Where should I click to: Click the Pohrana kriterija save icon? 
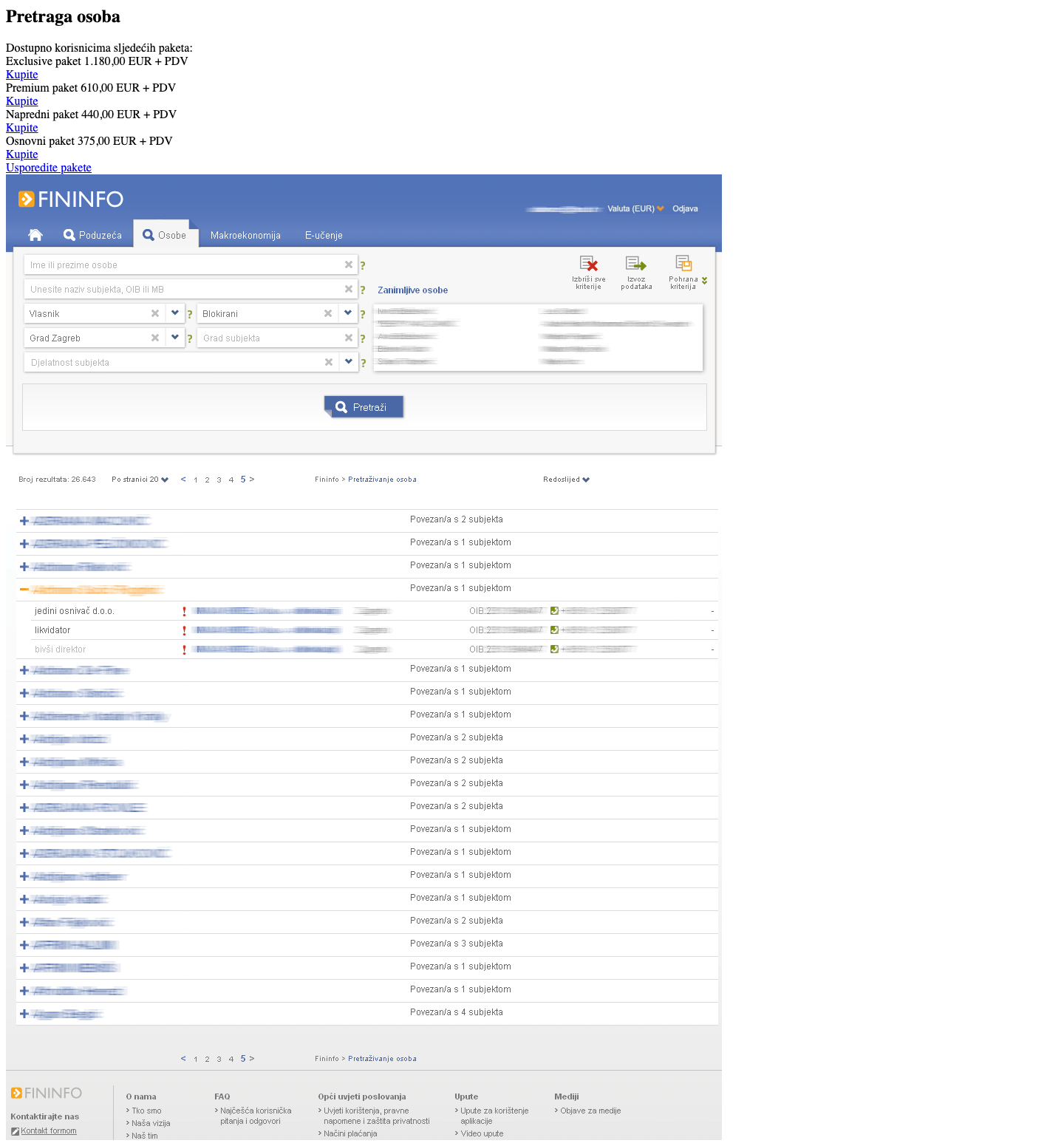683,272
